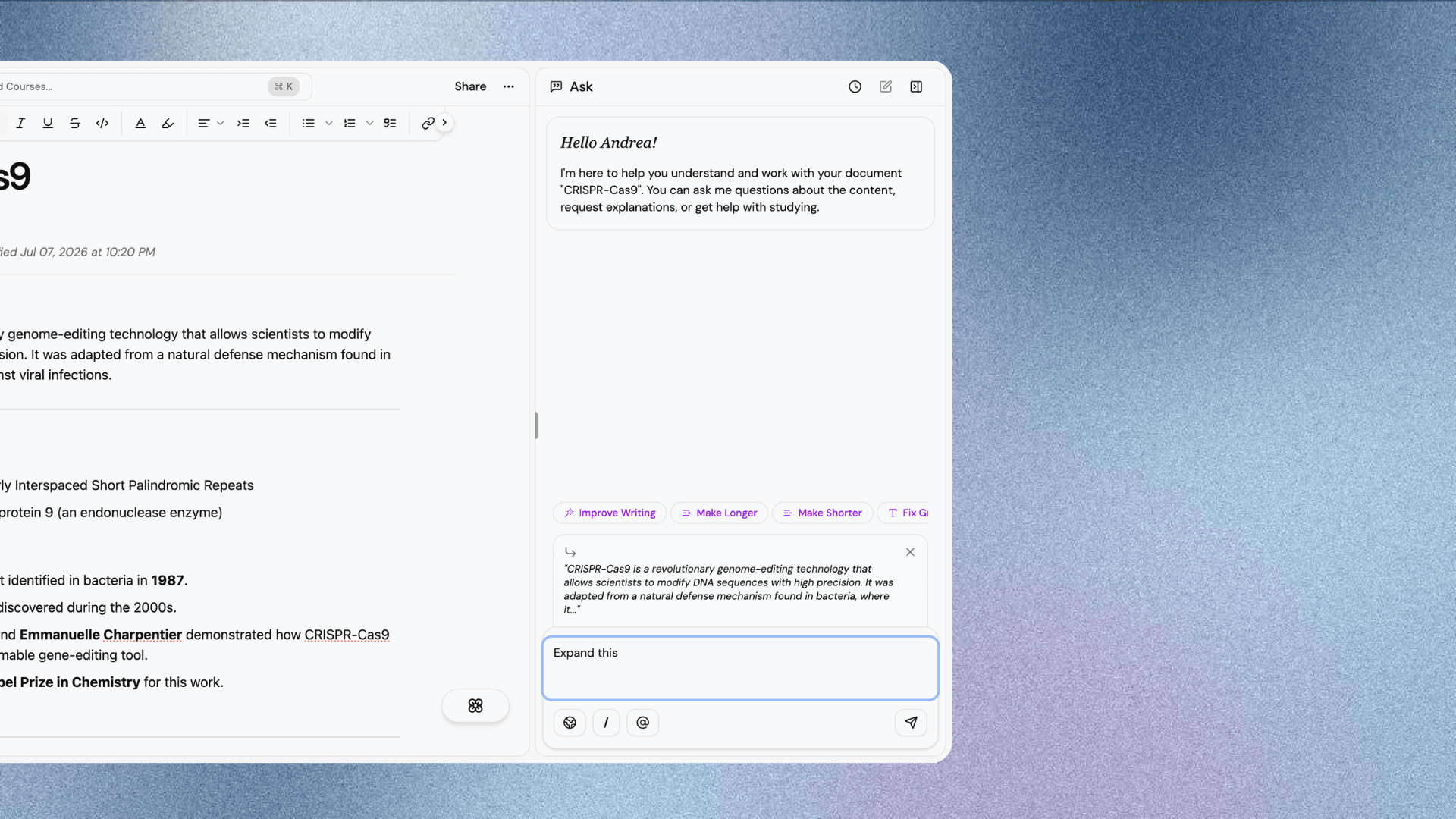Toggle underline formatting
1456x819 pixels.
point(48,123)
